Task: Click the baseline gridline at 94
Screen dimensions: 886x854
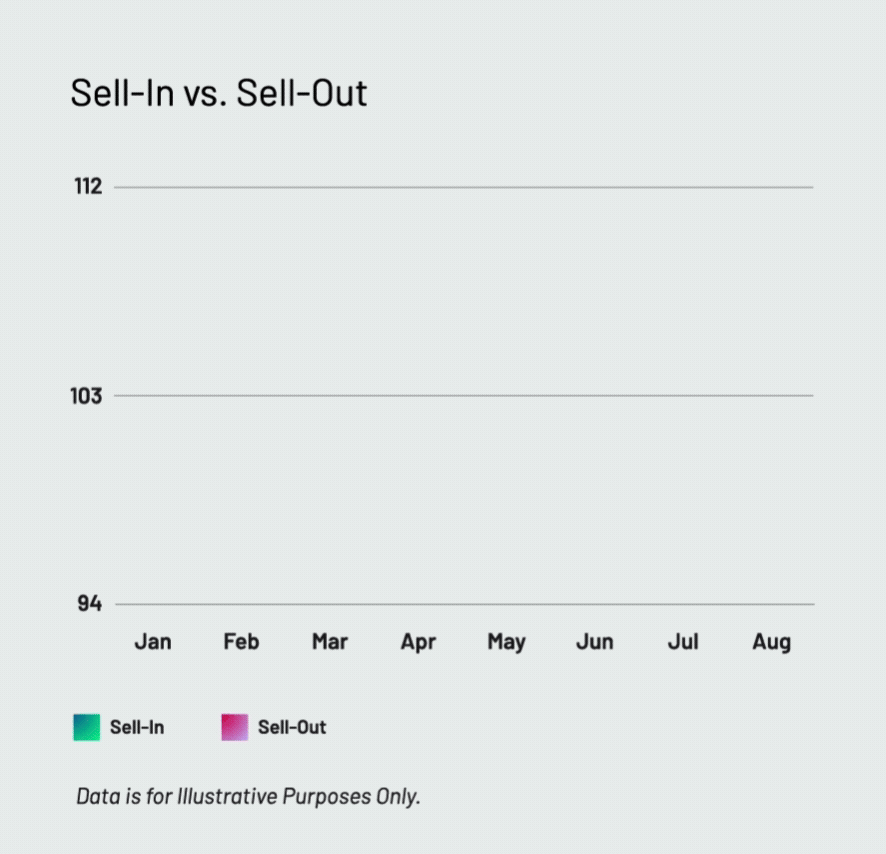Action: pos(464,604)
